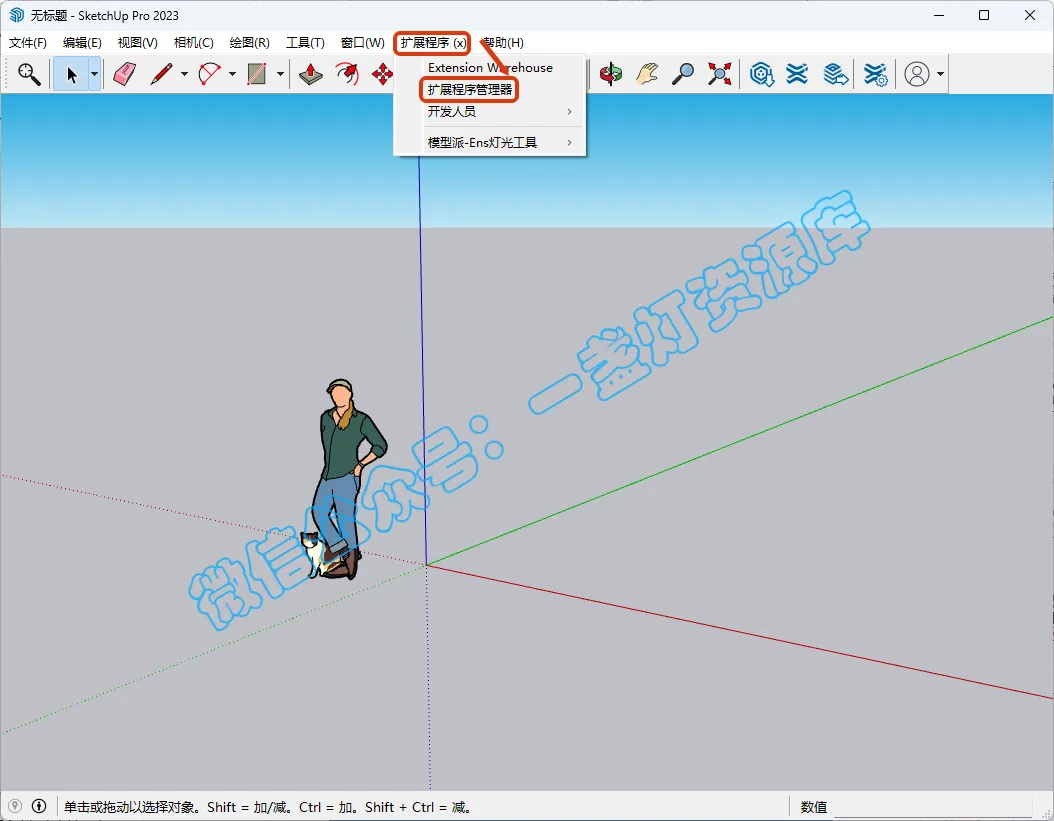Maximize the SketchUp window
Screen dimensions: 1054x821
(x=984, y=15)
